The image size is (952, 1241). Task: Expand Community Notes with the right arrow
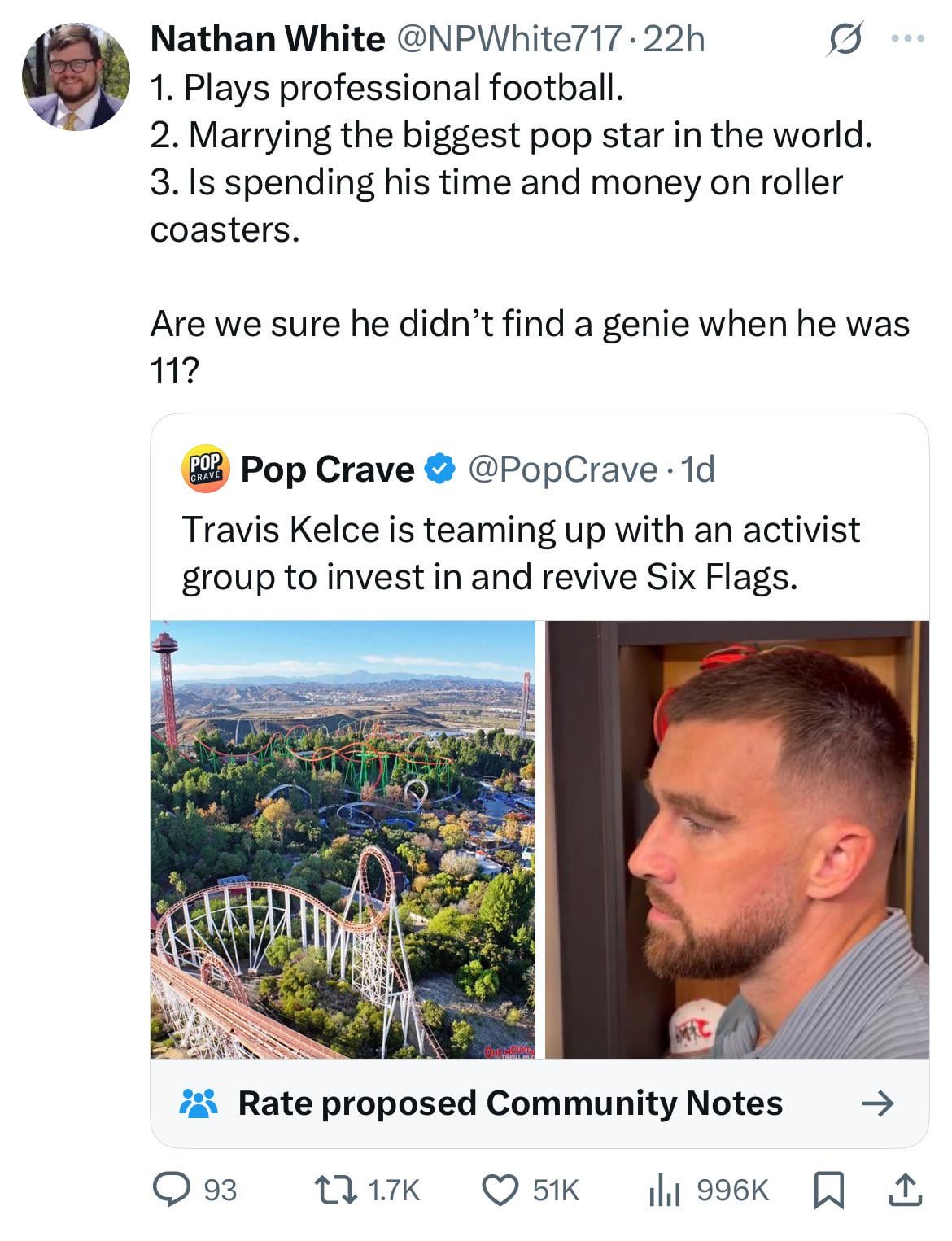click(877, 1103)
